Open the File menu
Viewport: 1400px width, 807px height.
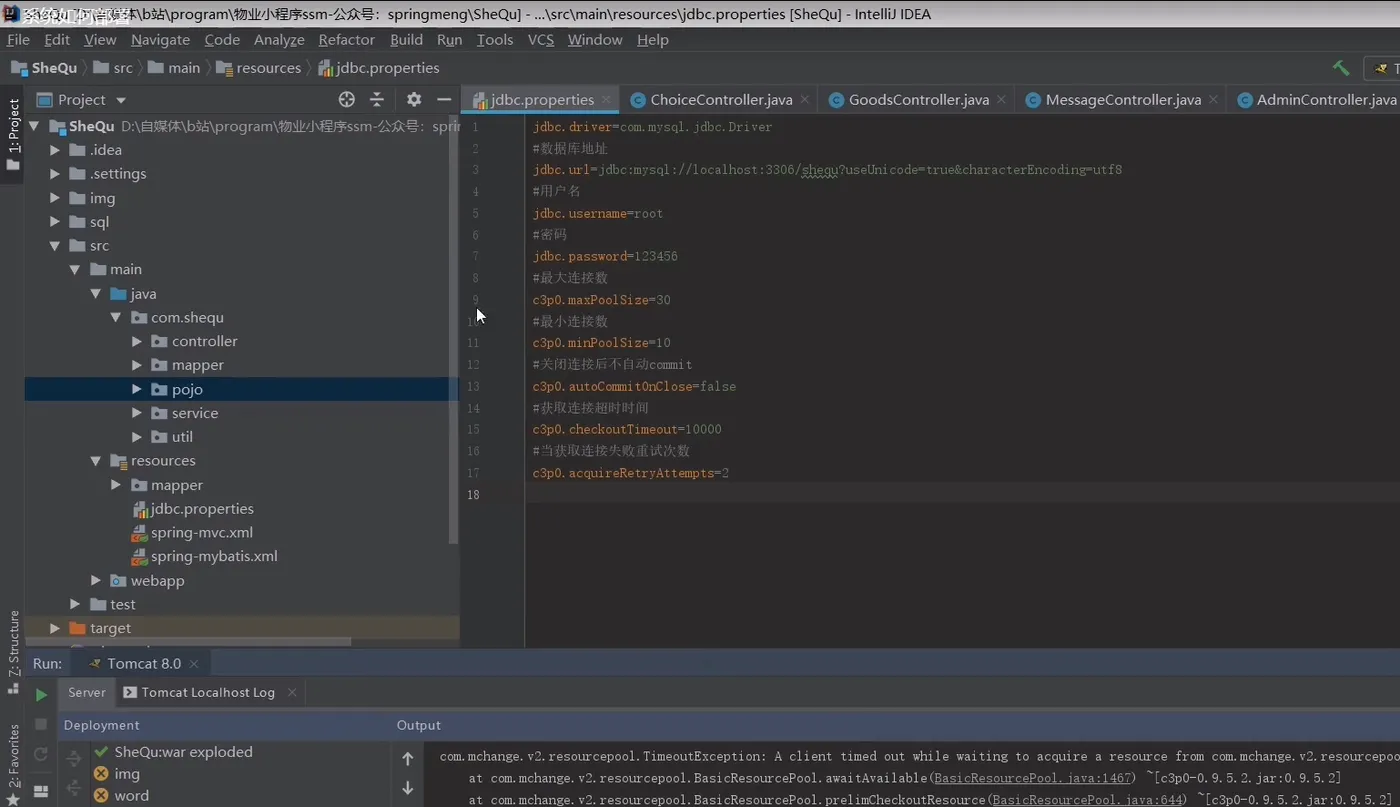(18, 40)
